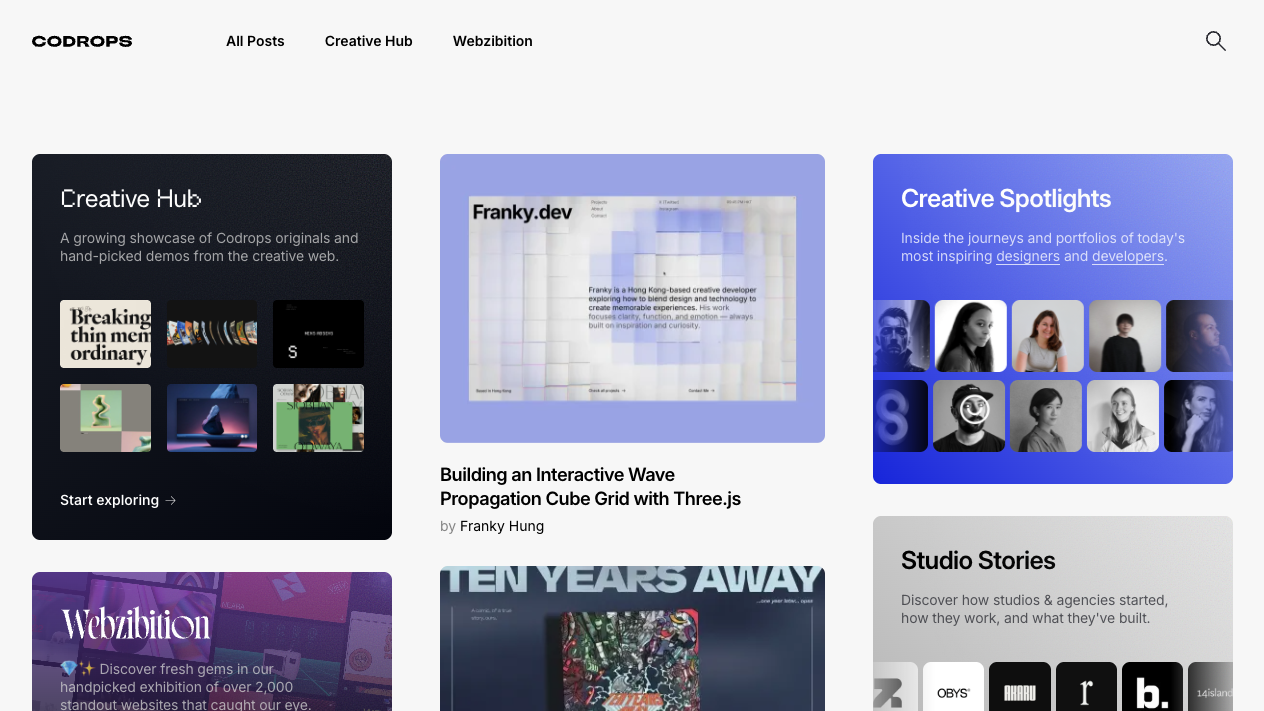Open the Studio Stories card heading
This screenshot has width=1264, height=711.
pyautogui.click(x=978, y=560)
